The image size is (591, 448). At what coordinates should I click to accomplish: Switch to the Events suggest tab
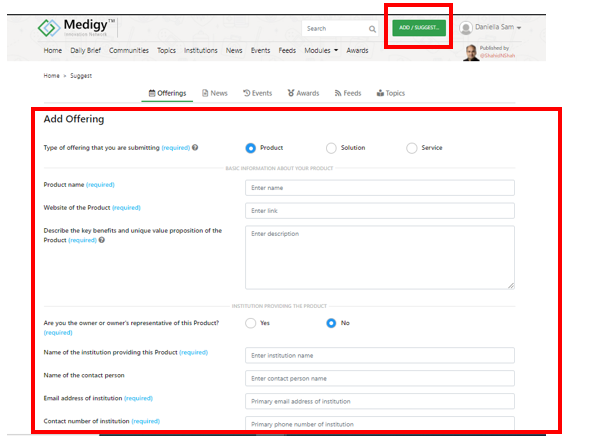(257, 93)
